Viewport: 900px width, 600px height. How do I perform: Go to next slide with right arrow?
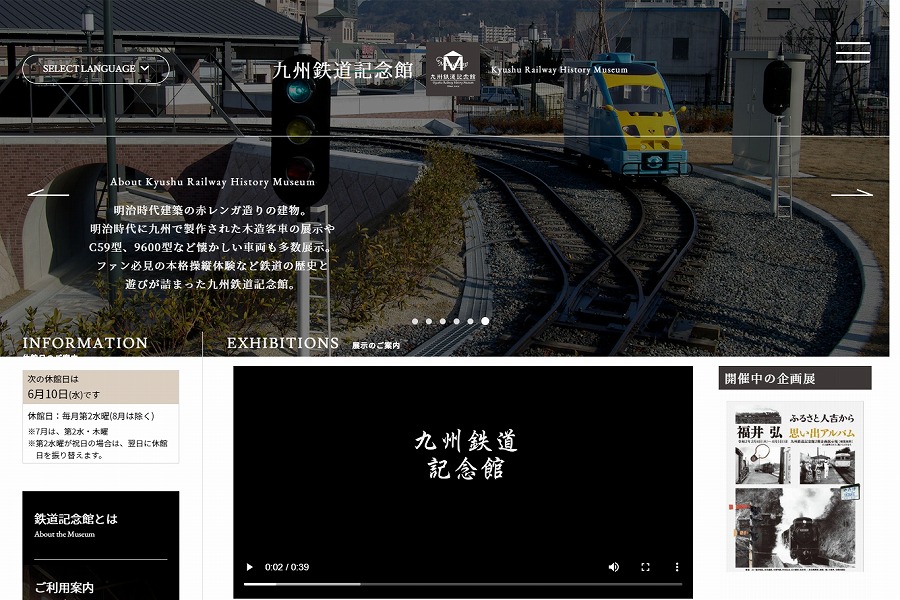852,193
